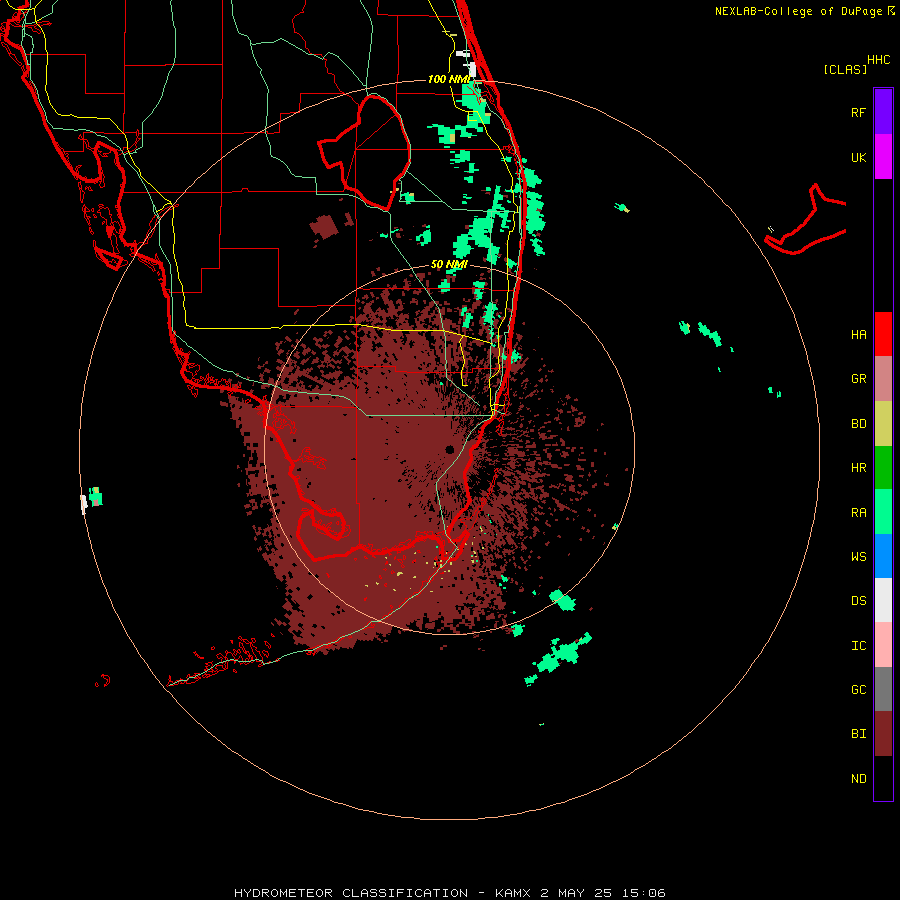Click the IC legend label
900x900 pixels.
[x=858, y=646]
